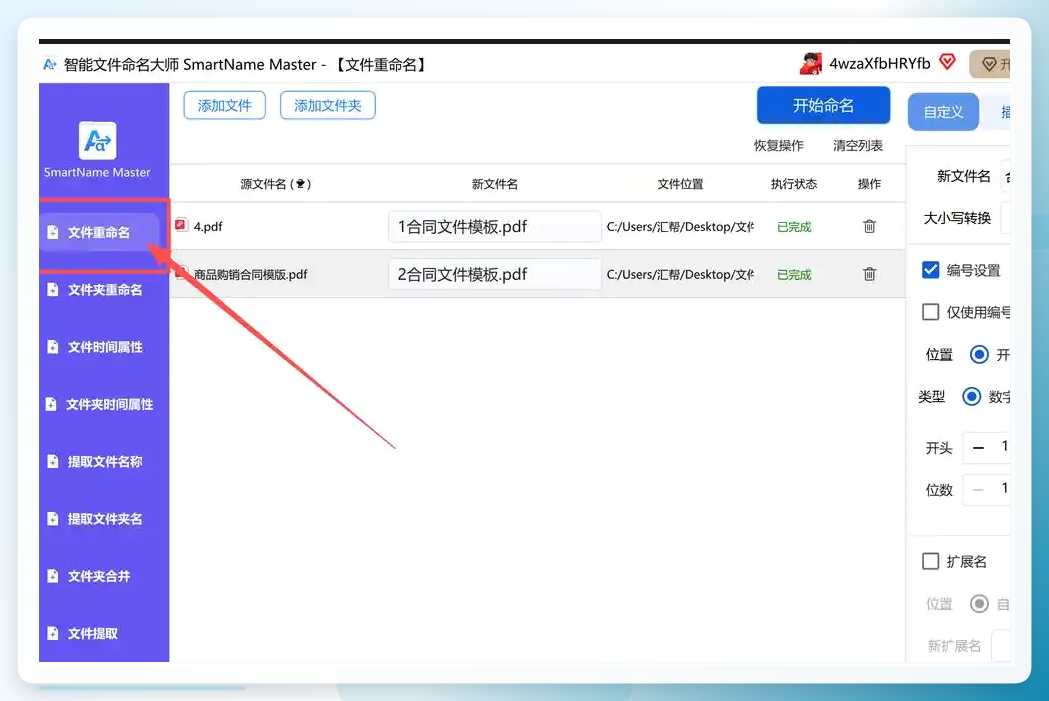
Task: Open the 文件重命名 sidebar item
Action: 99,232
